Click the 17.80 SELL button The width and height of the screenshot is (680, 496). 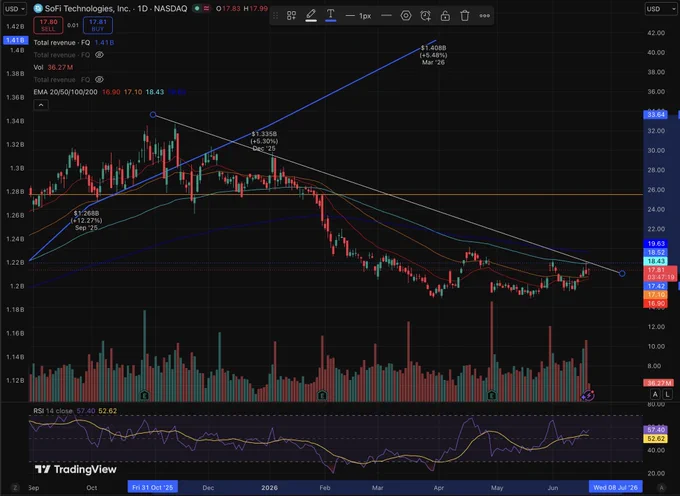click(48, 25)
